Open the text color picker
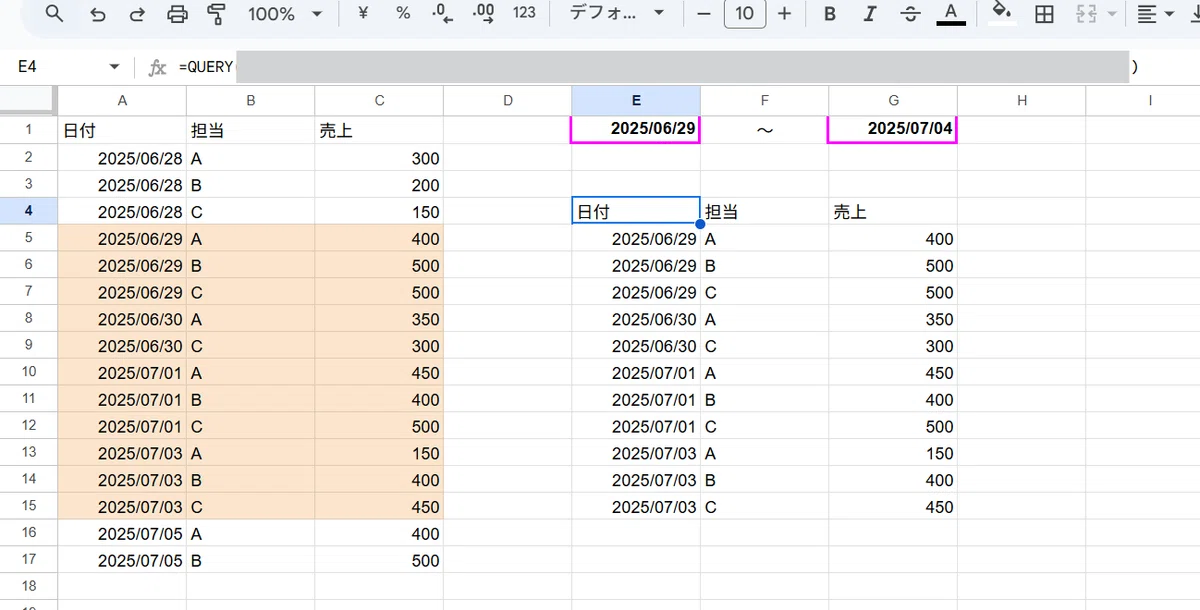The width and height of the screenshot is (1200, 610). 951,14
